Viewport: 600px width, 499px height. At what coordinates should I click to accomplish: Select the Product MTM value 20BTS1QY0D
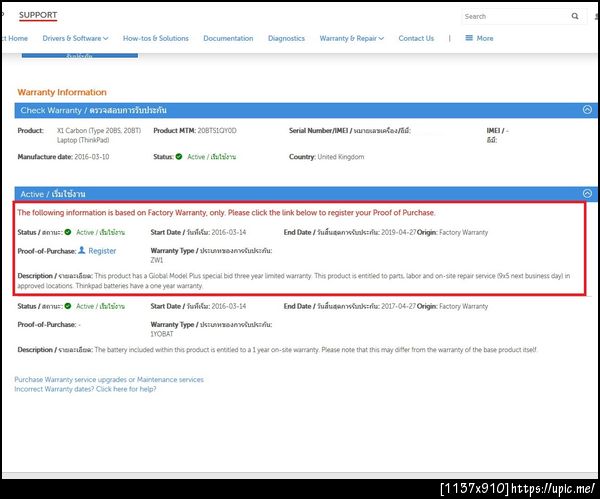pyautogui.click(x=217, y=130)
